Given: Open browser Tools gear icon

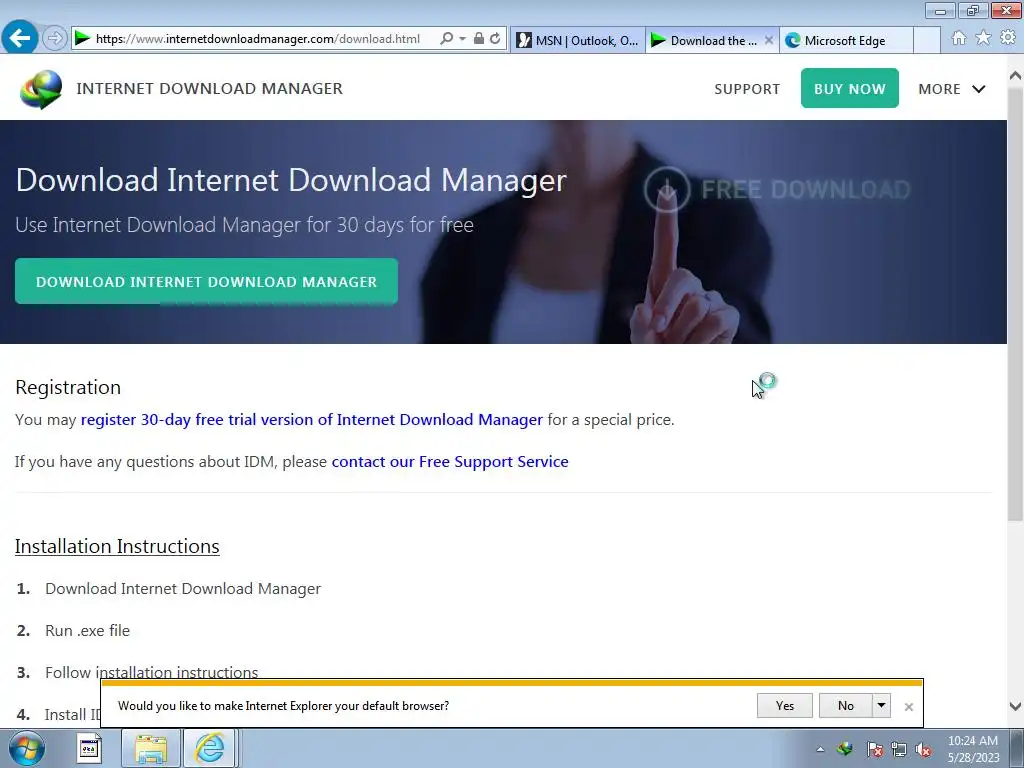Looking at the screenshot, I should pyautogui.click(x=1008, y=38).
